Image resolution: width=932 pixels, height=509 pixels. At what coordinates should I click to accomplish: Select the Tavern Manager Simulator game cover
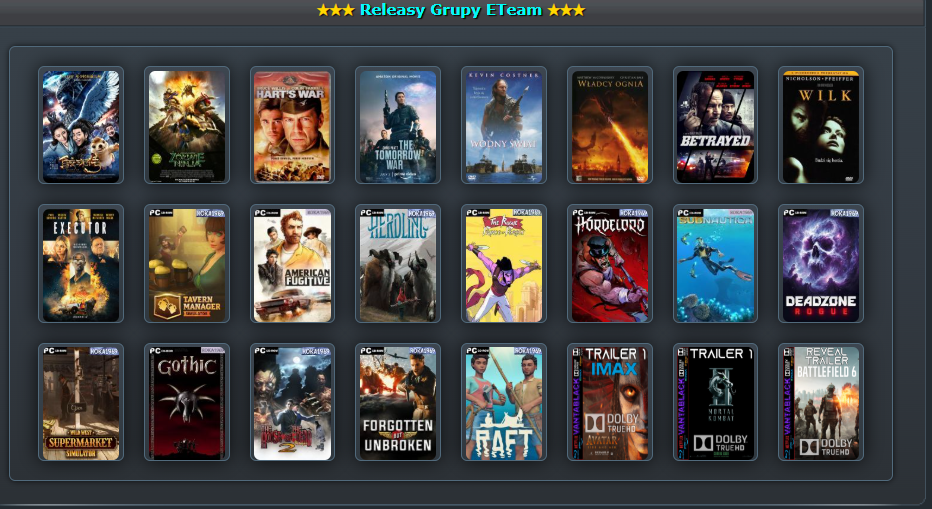(187, 263)
